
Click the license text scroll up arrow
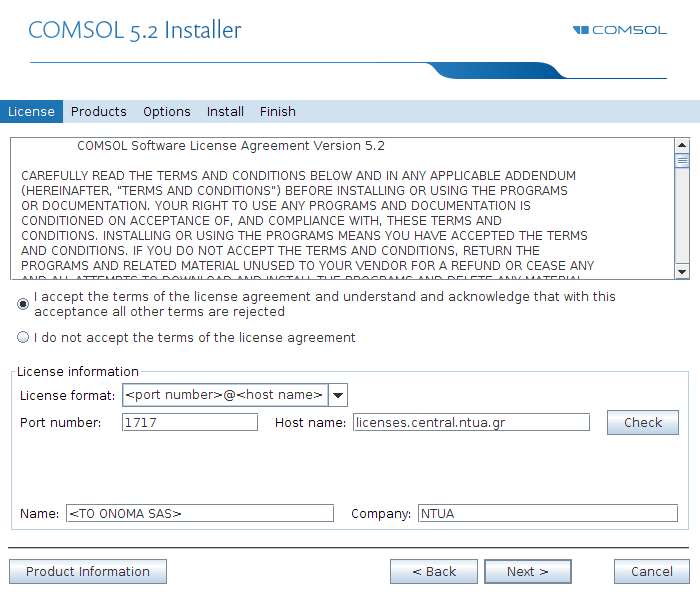pos(682,145)
